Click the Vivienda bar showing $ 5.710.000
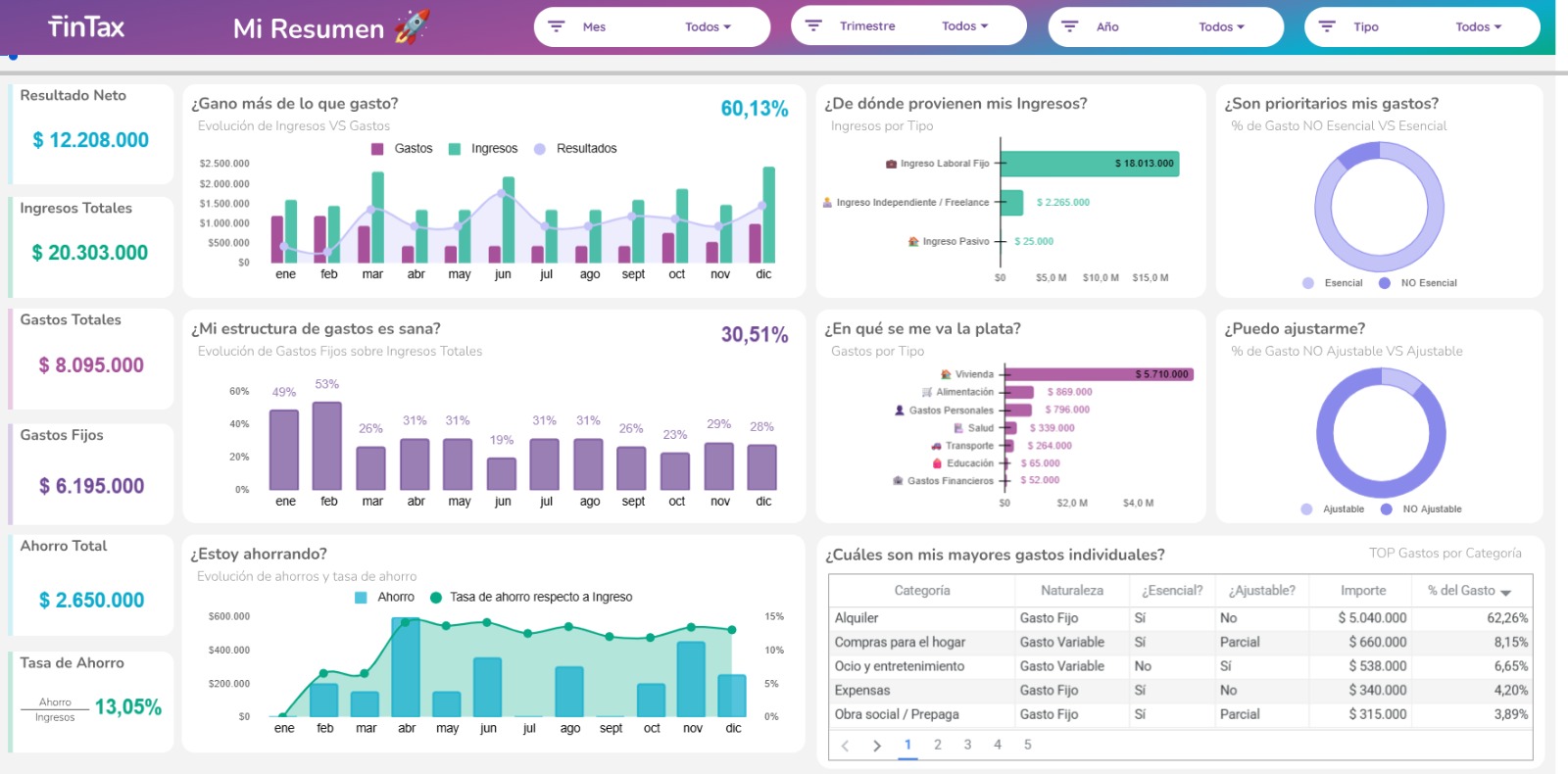Screen dimensions: 1568x774 pyautogui.click(x=1100, y=374)
